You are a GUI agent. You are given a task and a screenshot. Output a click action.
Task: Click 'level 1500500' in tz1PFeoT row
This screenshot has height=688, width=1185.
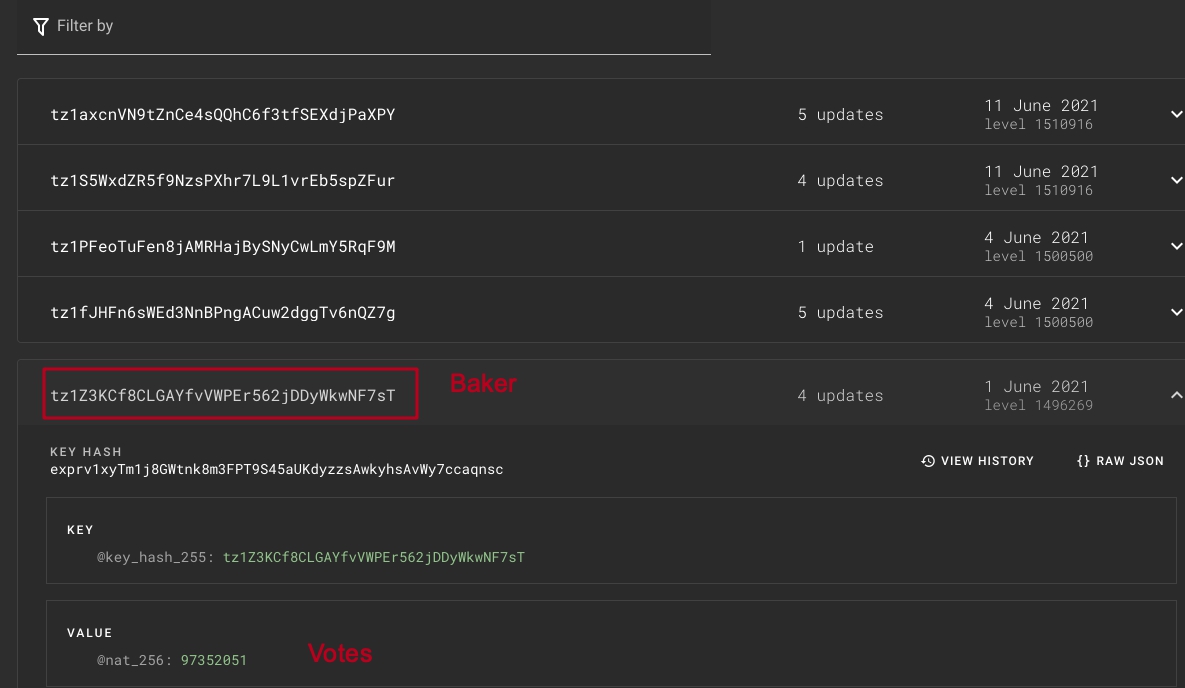(1038, 256)
